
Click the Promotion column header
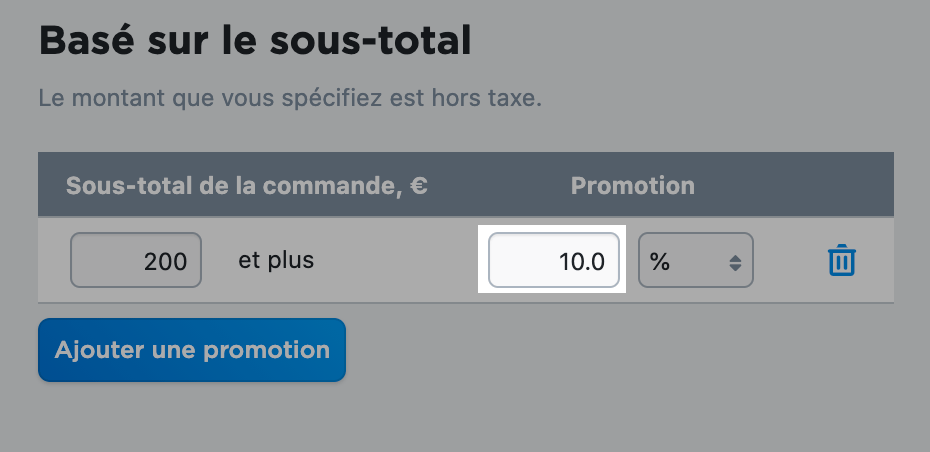632,186
